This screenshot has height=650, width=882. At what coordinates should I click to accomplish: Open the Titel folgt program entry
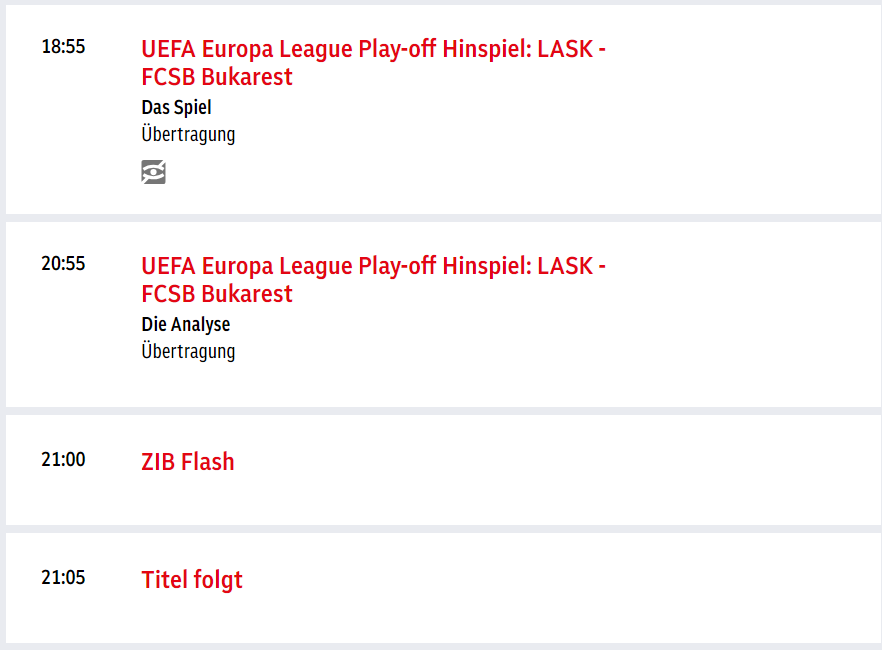point(192,580)
